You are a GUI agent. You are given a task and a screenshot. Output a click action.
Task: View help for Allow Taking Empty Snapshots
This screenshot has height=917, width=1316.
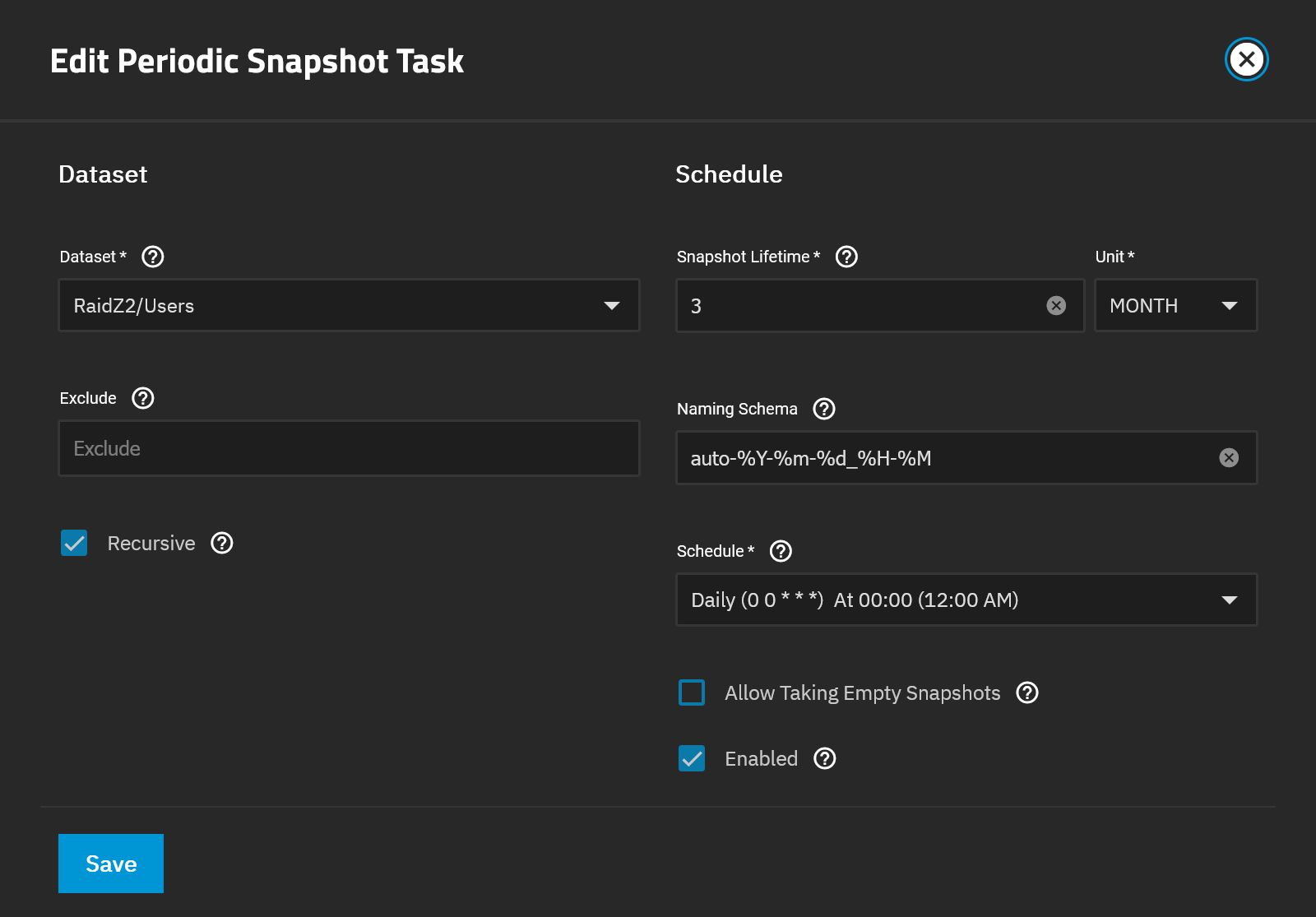(1026, 692)
